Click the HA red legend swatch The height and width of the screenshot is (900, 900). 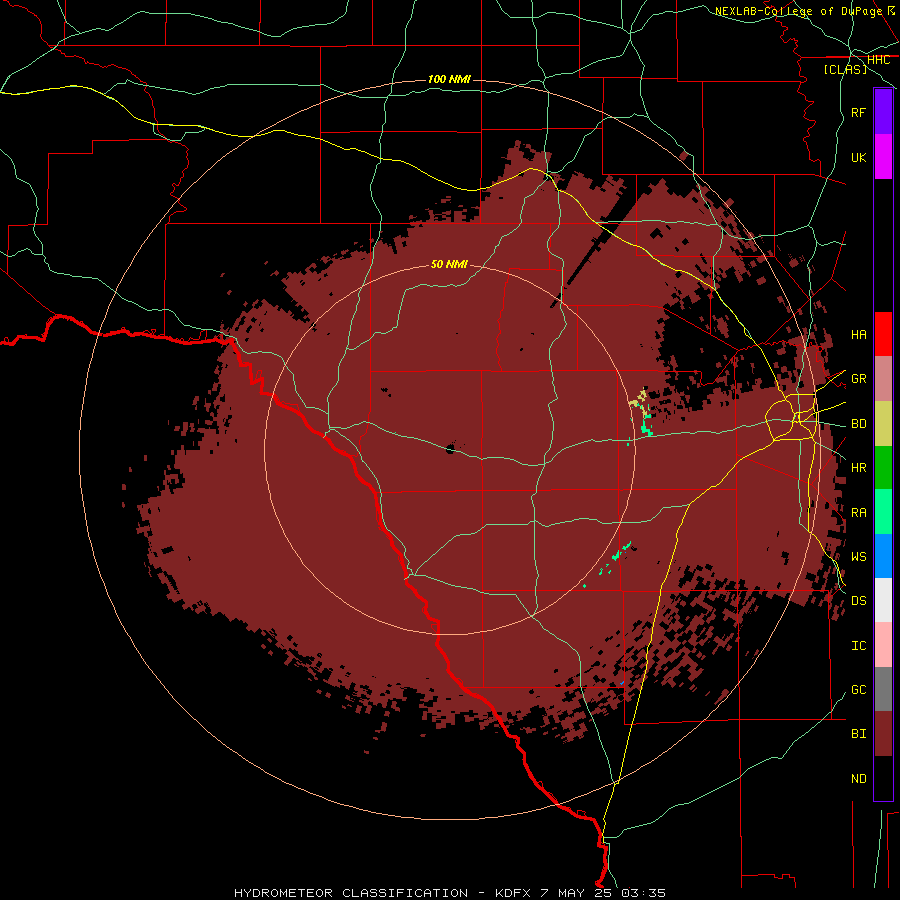pyautogui.click(x=883, y=334)
